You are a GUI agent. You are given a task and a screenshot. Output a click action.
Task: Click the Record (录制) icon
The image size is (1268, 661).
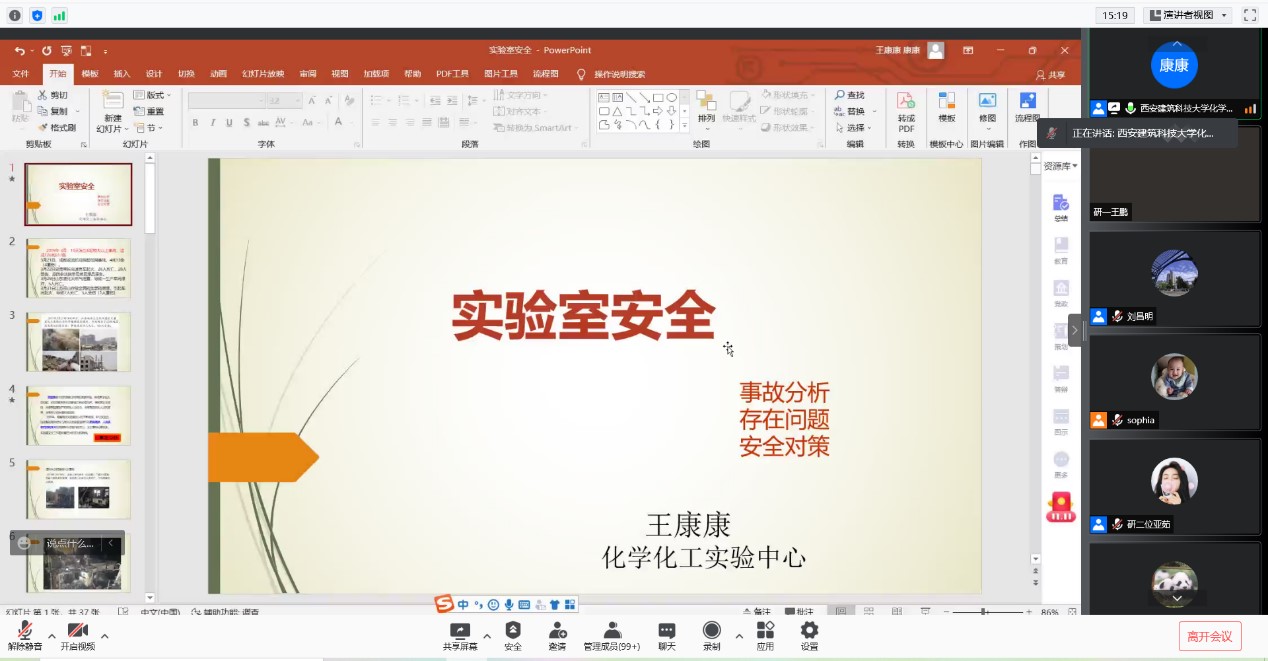pyautogui.click(x=711, y=631)
